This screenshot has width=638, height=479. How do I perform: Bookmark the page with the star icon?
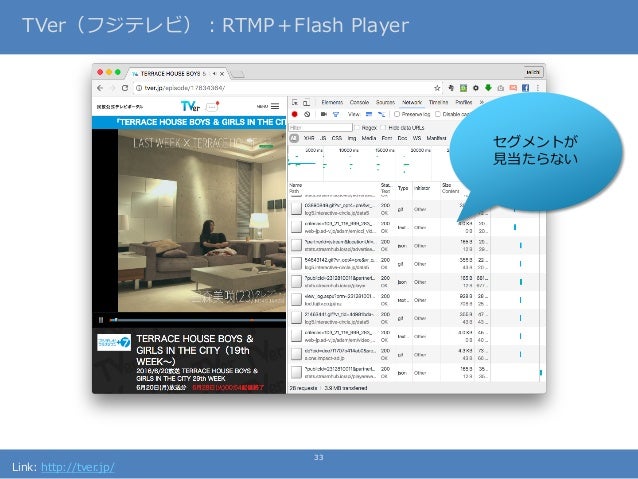[437, 88]
